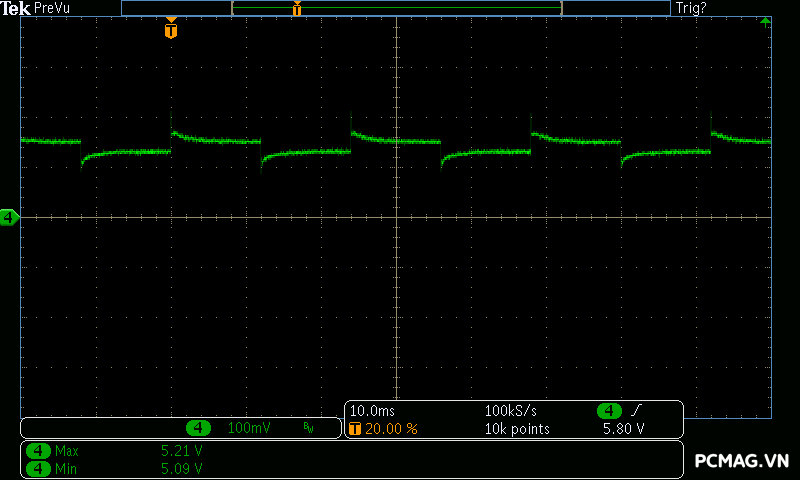This screenshot has width=800, height=480.
Task: Click the T marker inside the record overview bar
Action: tap(297, 9)
